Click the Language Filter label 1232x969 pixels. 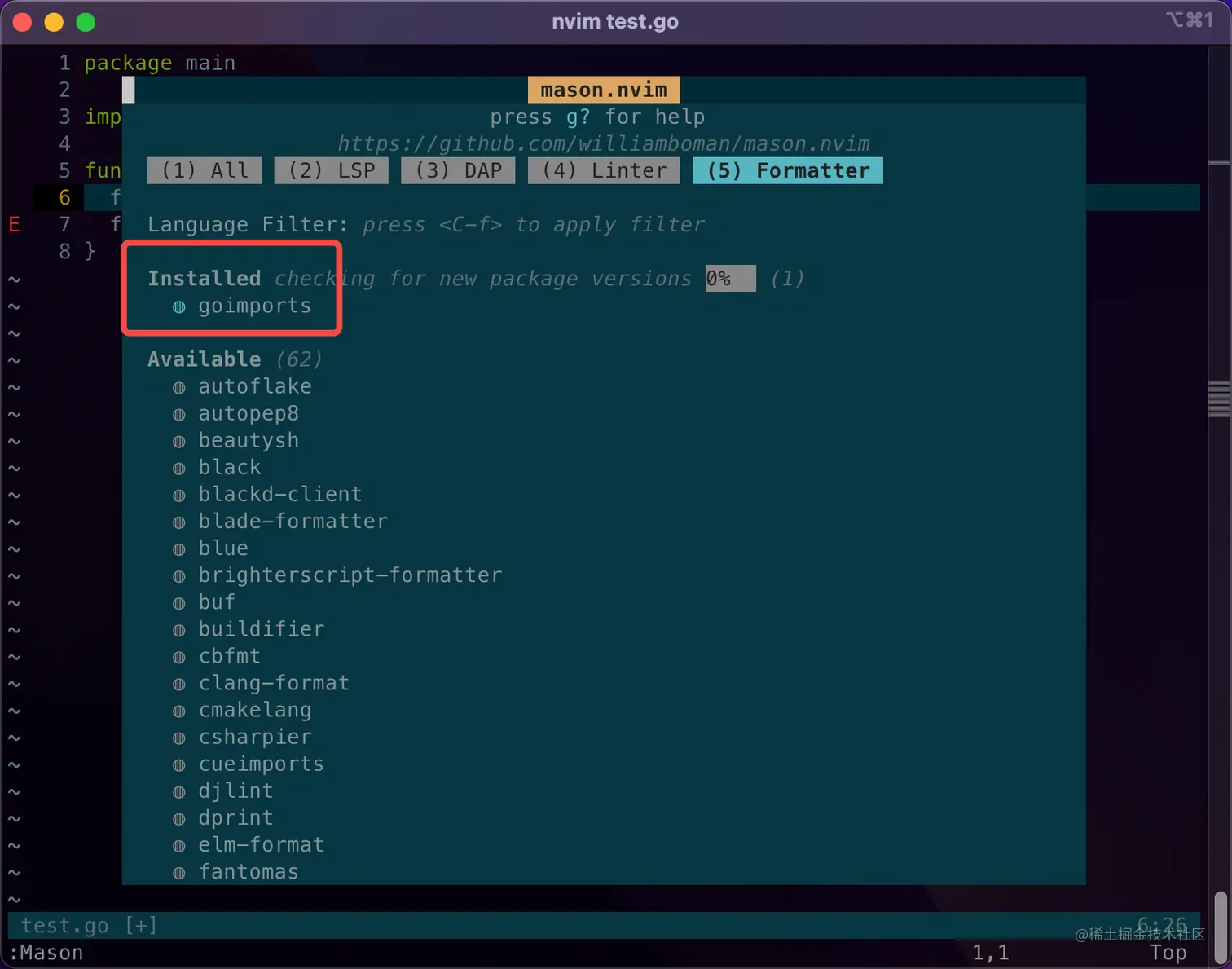(x=249, y=224)
